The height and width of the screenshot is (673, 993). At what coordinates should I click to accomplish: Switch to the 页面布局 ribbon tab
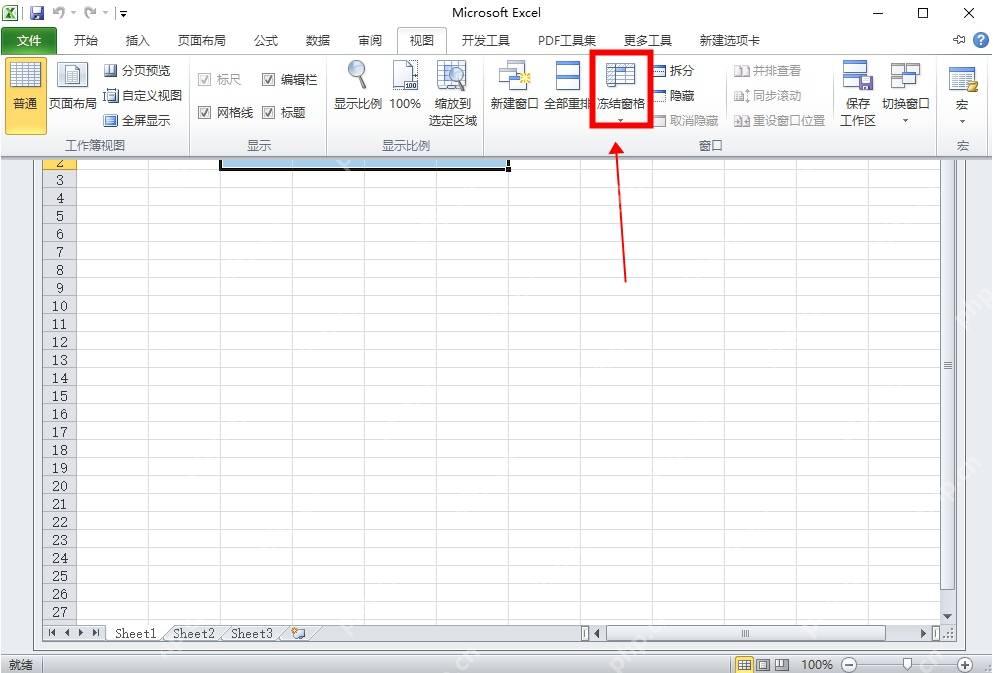201,41
